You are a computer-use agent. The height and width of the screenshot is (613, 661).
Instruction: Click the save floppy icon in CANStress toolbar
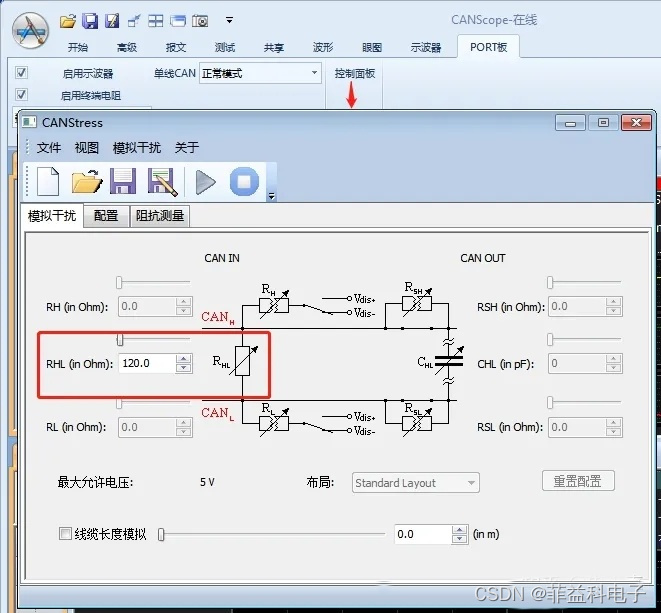[x=123, y=181]
